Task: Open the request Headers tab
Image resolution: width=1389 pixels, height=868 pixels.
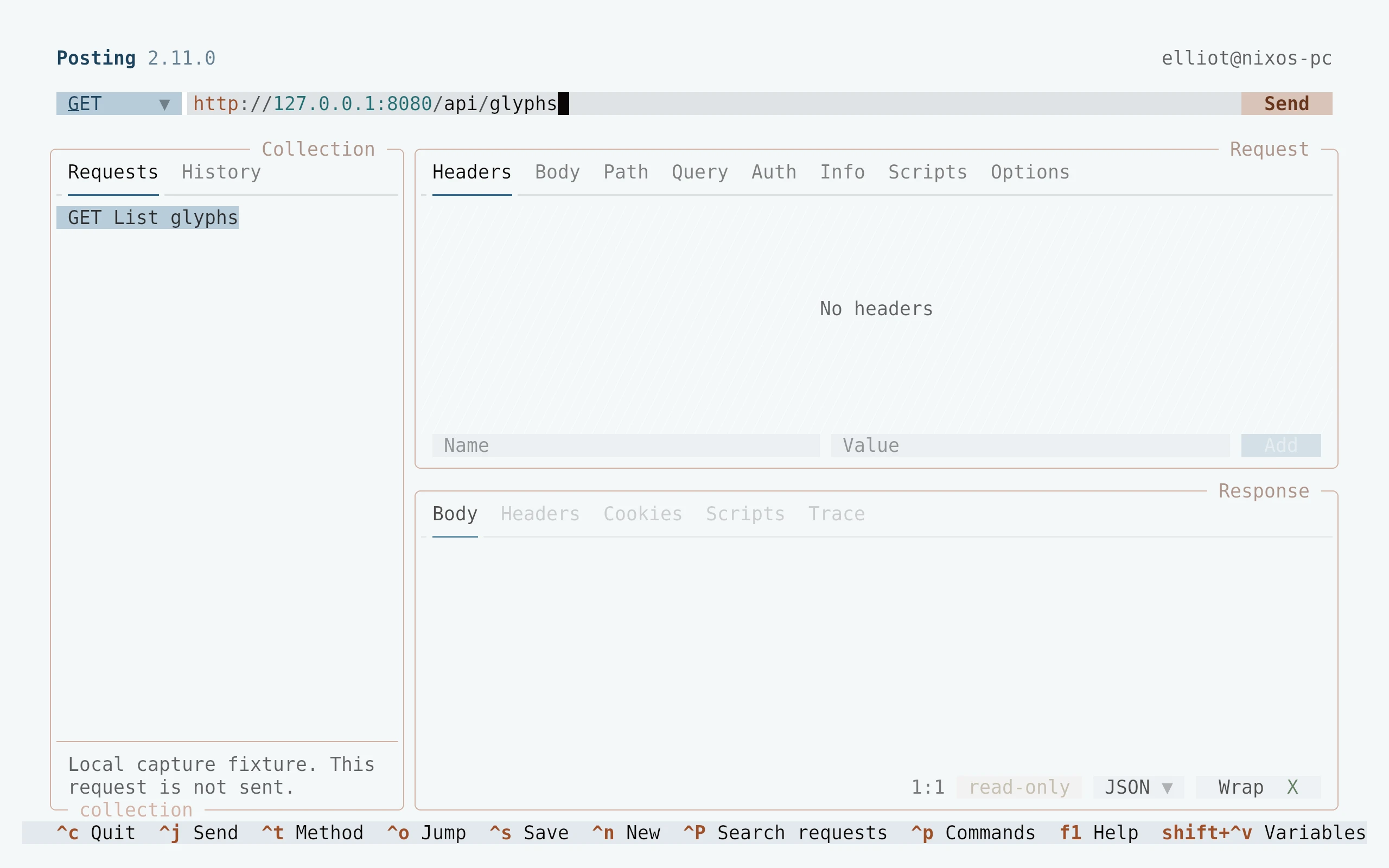Action: 472,172
